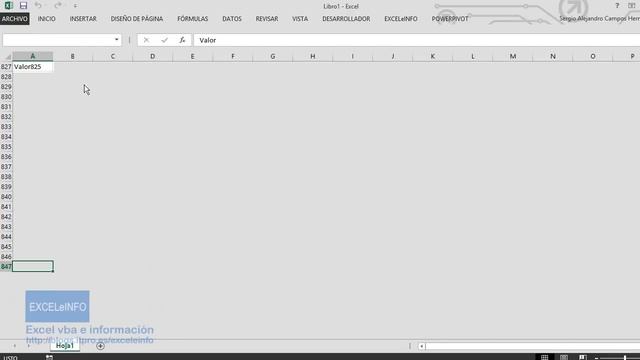Click cell containing Valor825
The height and width of the screenshot is (360, 640).
click(x=33, y=67)
